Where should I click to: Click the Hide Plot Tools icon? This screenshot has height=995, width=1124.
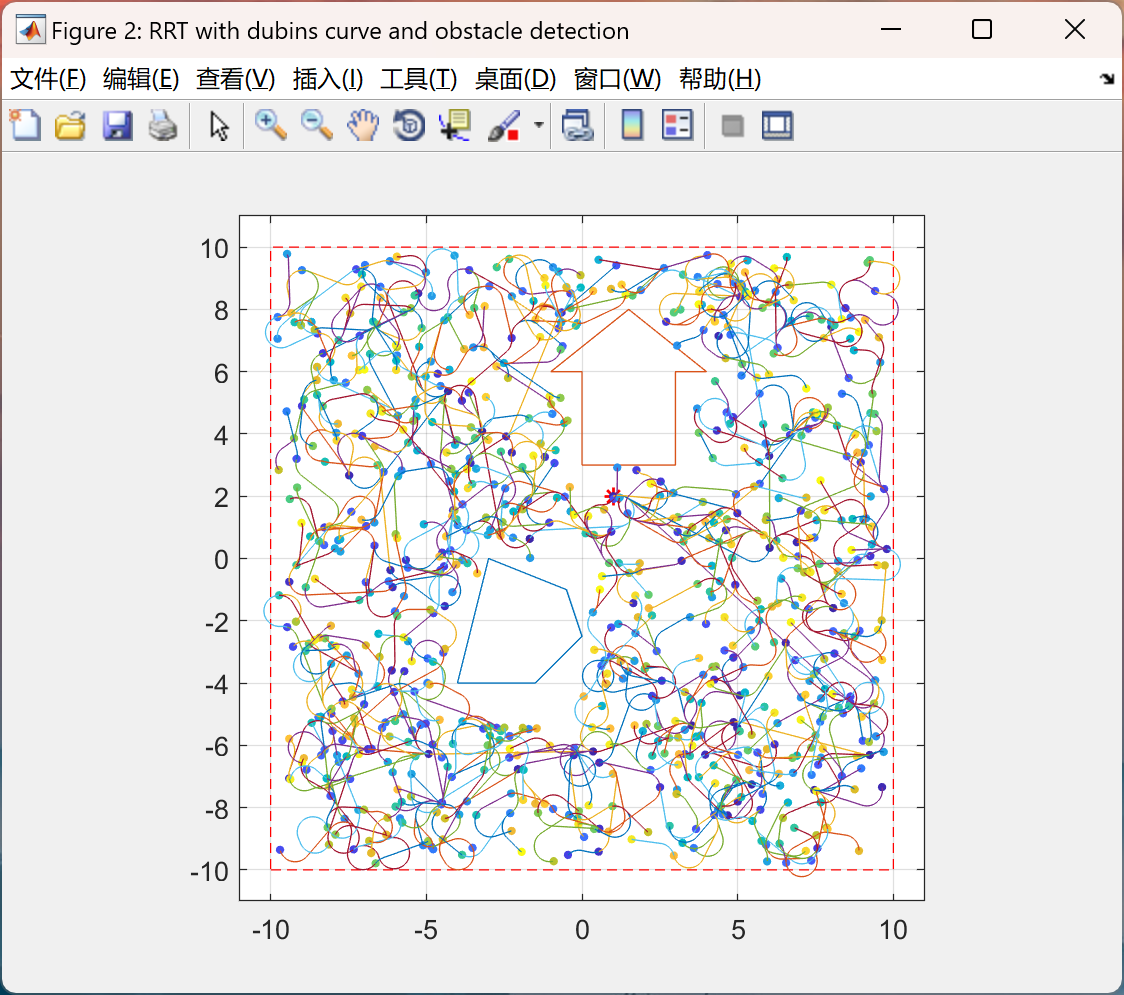pos(732,127)
